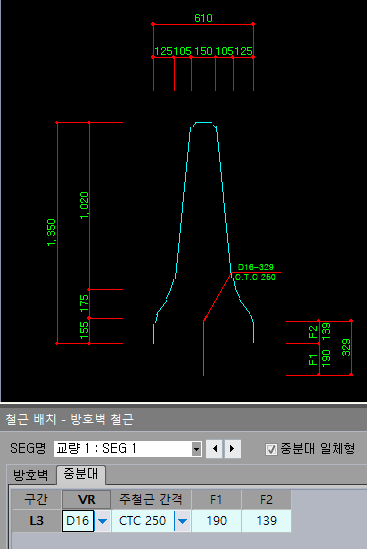Viewport: 367px width, 549px height.
Task: Click the F1 column header
Action: click(216, 500)
